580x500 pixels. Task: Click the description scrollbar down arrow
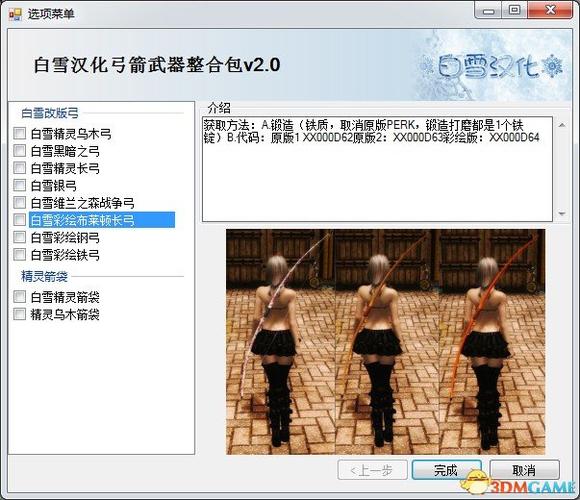(x=562, y=214)
